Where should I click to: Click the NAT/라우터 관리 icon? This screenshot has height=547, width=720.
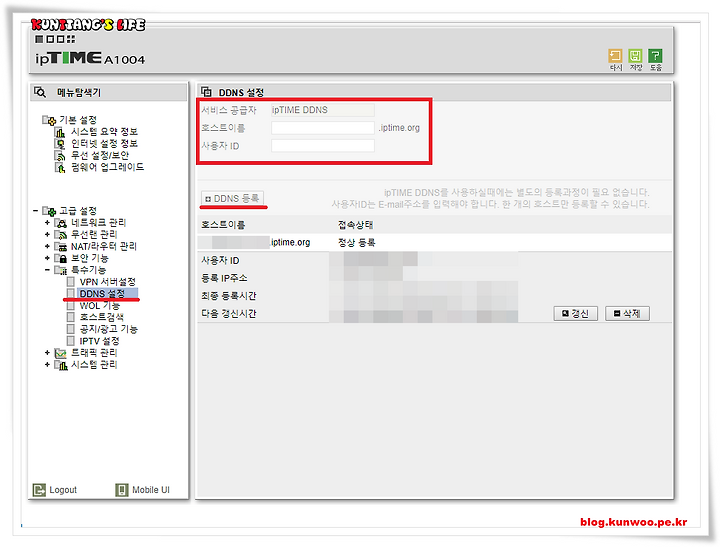click(61, 247)
